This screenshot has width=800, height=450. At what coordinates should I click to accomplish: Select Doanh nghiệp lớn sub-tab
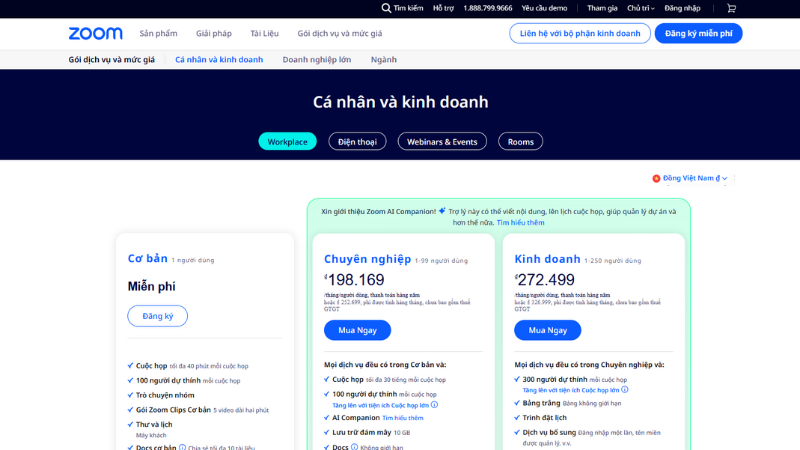[317, 60]
